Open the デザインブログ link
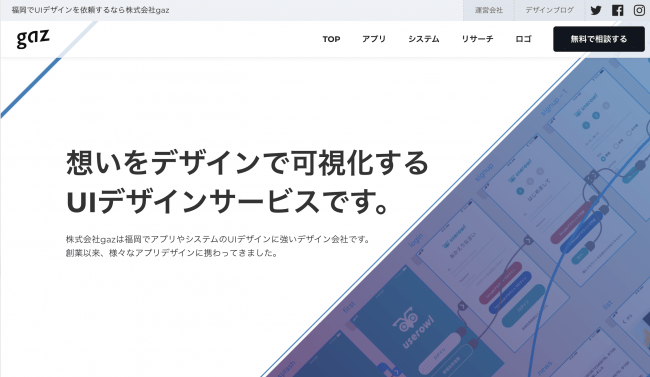Screen dimensions: 650x377 click(549, 10)
